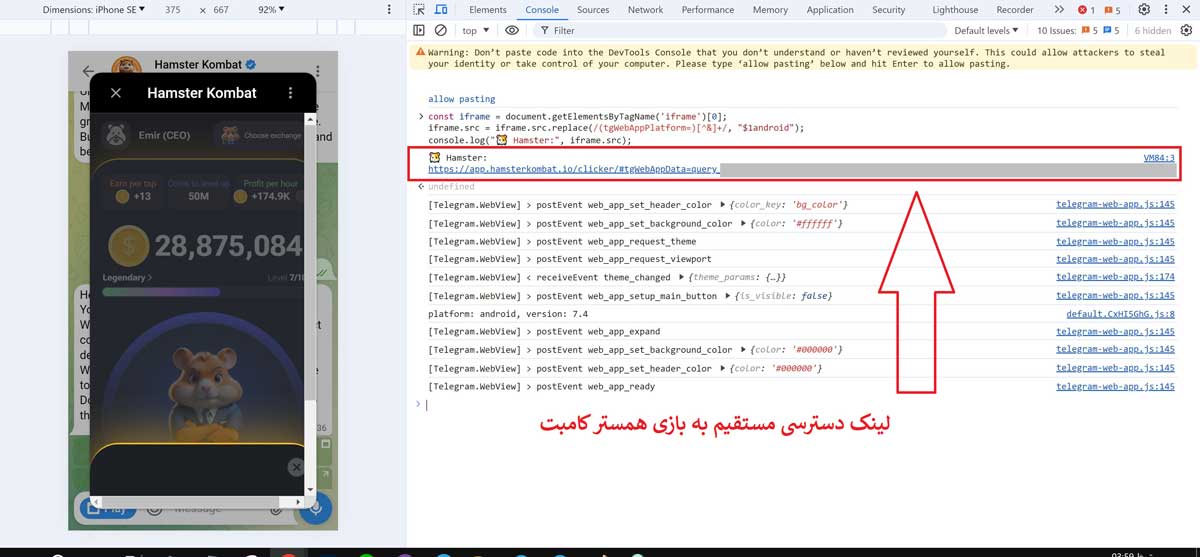Open the 92% zoom dropdown
1200x557 pixels.
(x=269, y=9)
